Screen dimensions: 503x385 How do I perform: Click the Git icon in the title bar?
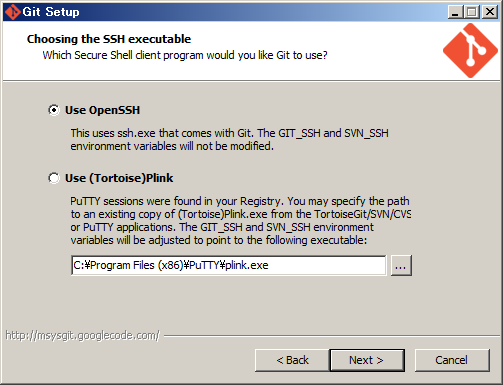(13, 12)
